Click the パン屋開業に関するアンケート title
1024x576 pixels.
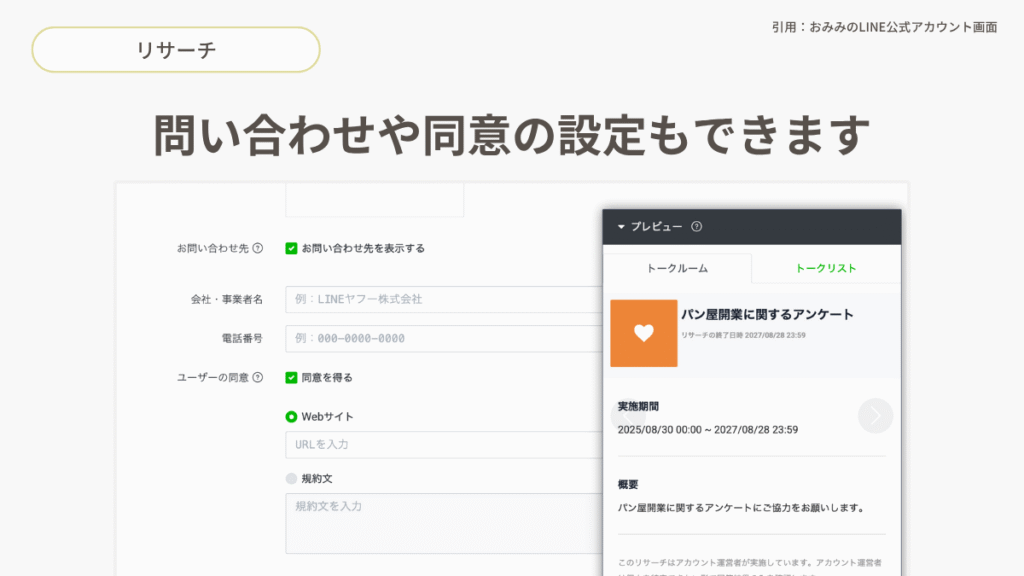click(767, 314)
